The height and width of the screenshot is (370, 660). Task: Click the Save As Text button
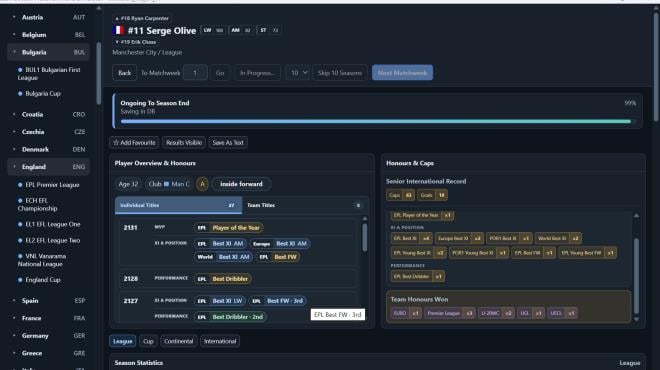click(x=228, y=143)
